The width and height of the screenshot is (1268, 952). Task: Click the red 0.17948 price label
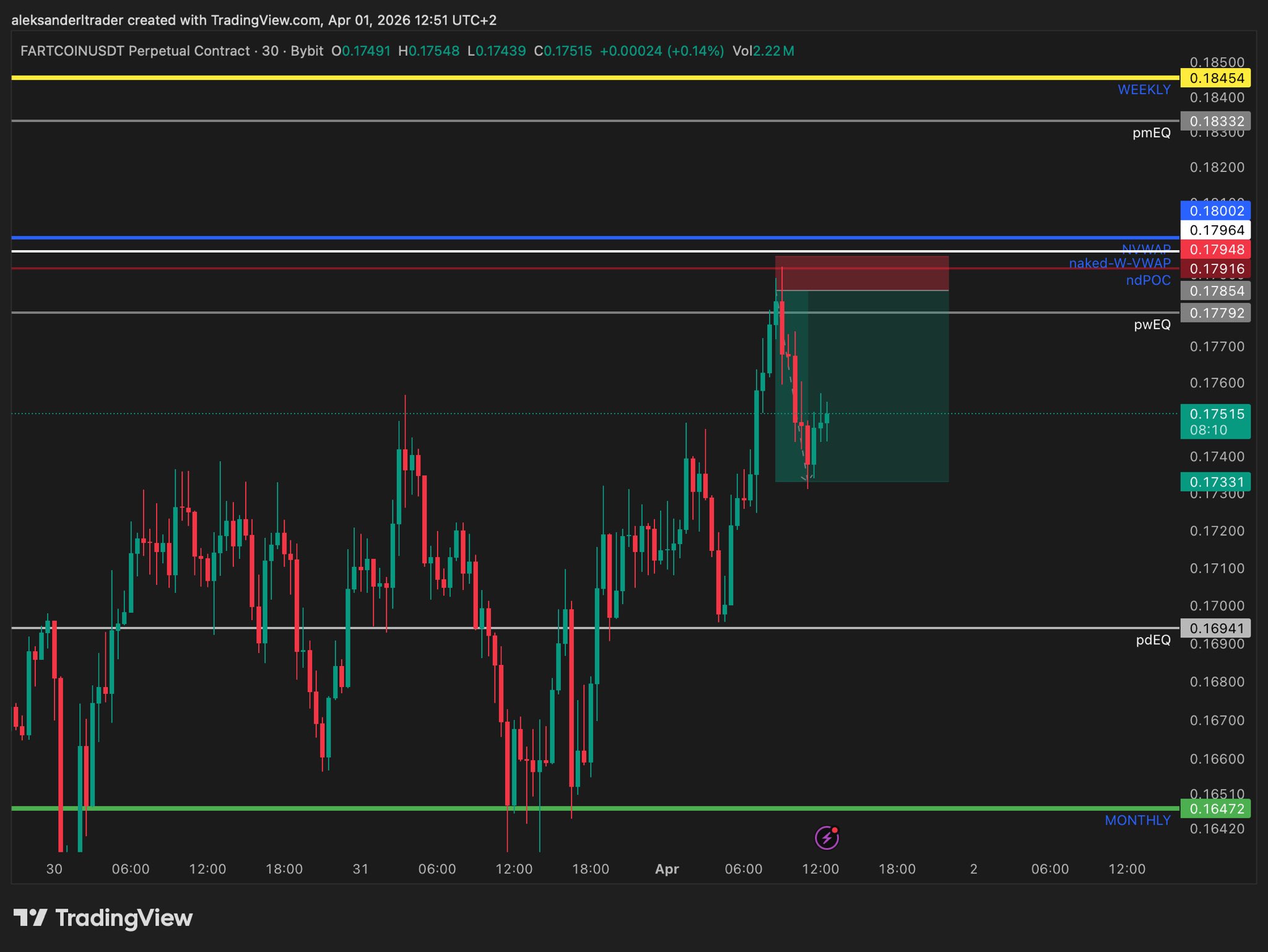point(1216,249)
